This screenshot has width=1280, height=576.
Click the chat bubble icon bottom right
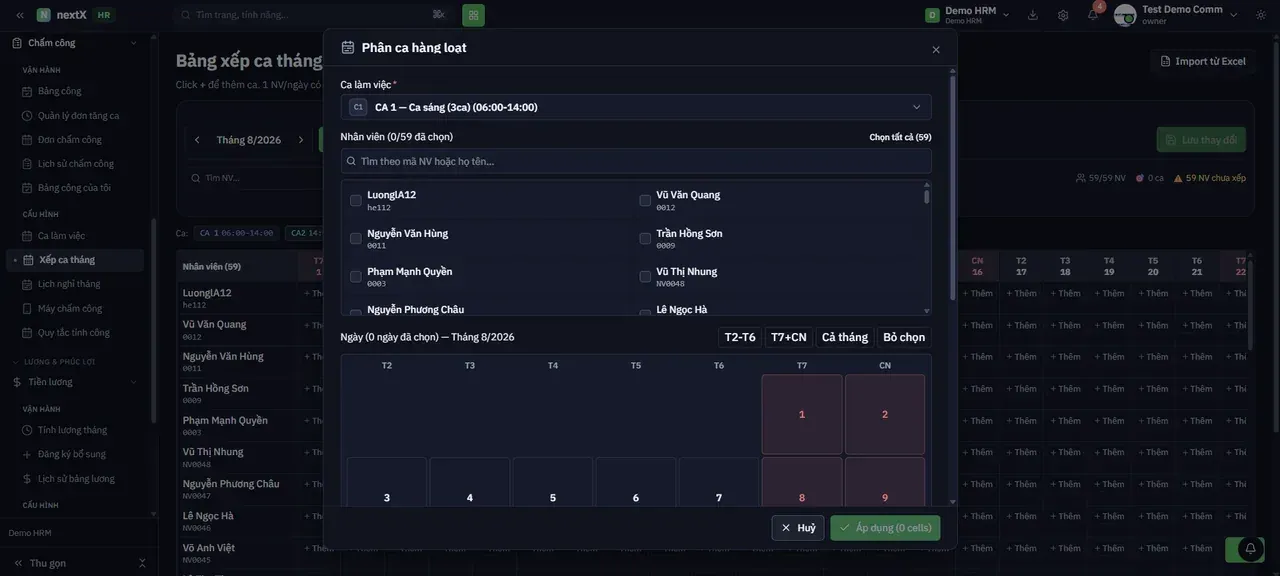tap(1249, 549)
